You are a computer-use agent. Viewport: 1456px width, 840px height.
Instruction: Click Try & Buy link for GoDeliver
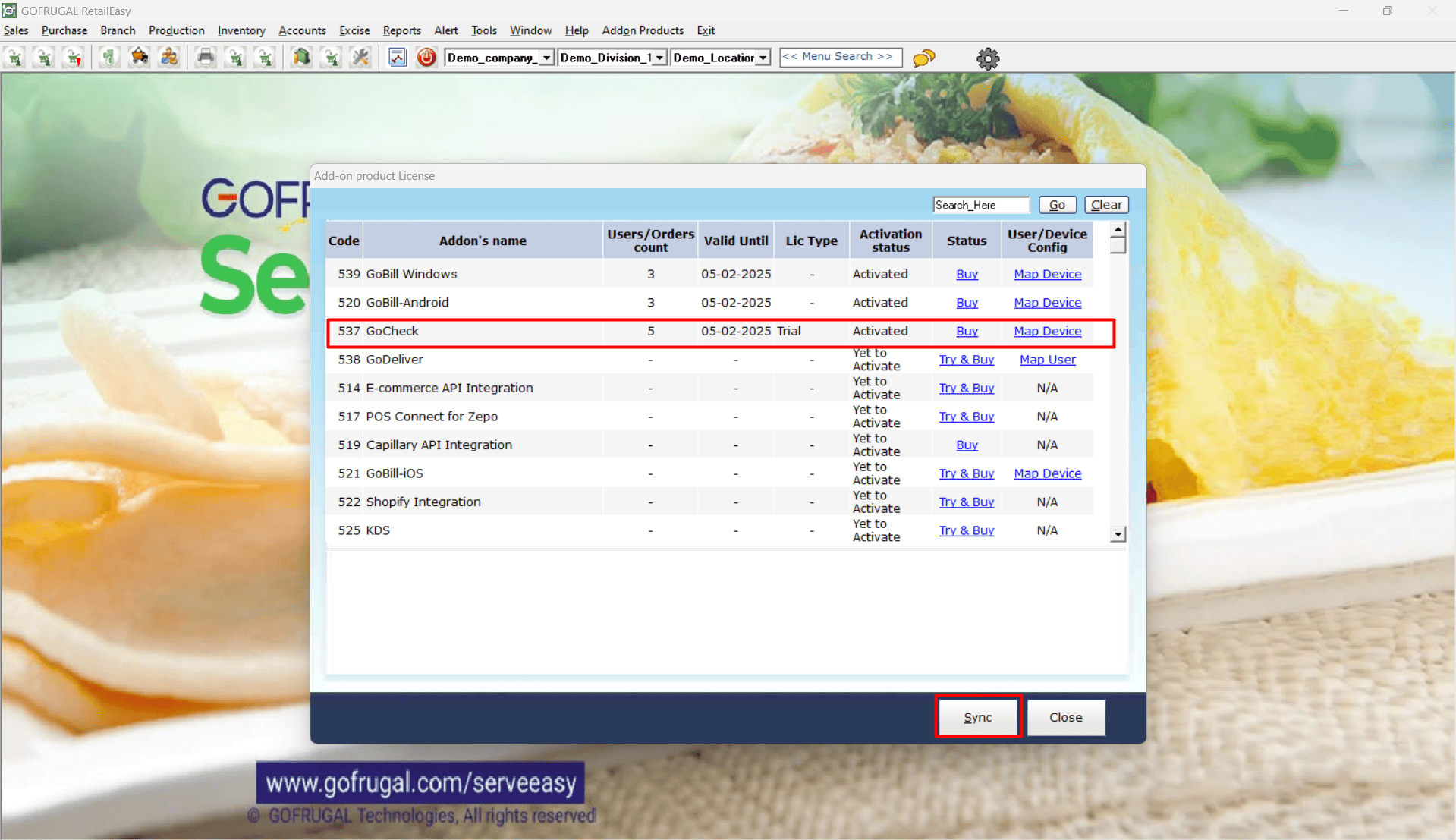[966, 360]
